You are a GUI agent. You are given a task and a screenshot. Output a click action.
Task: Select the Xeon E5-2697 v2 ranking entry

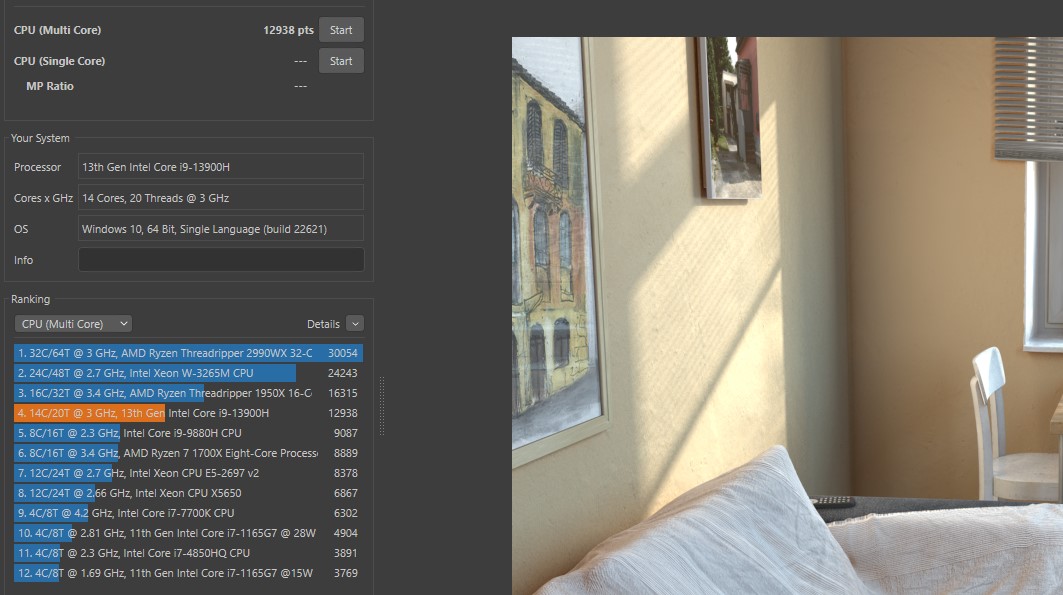coord(188,473)
